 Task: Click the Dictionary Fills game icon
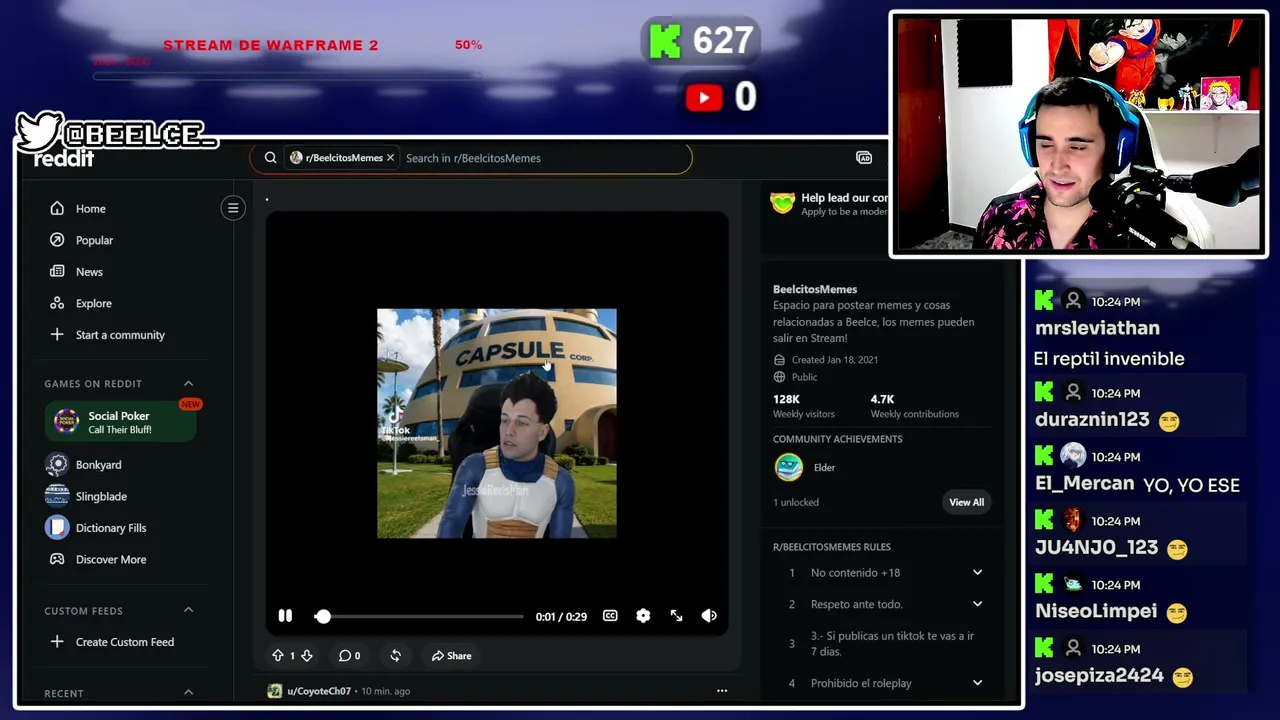click(x=57, y=528)
